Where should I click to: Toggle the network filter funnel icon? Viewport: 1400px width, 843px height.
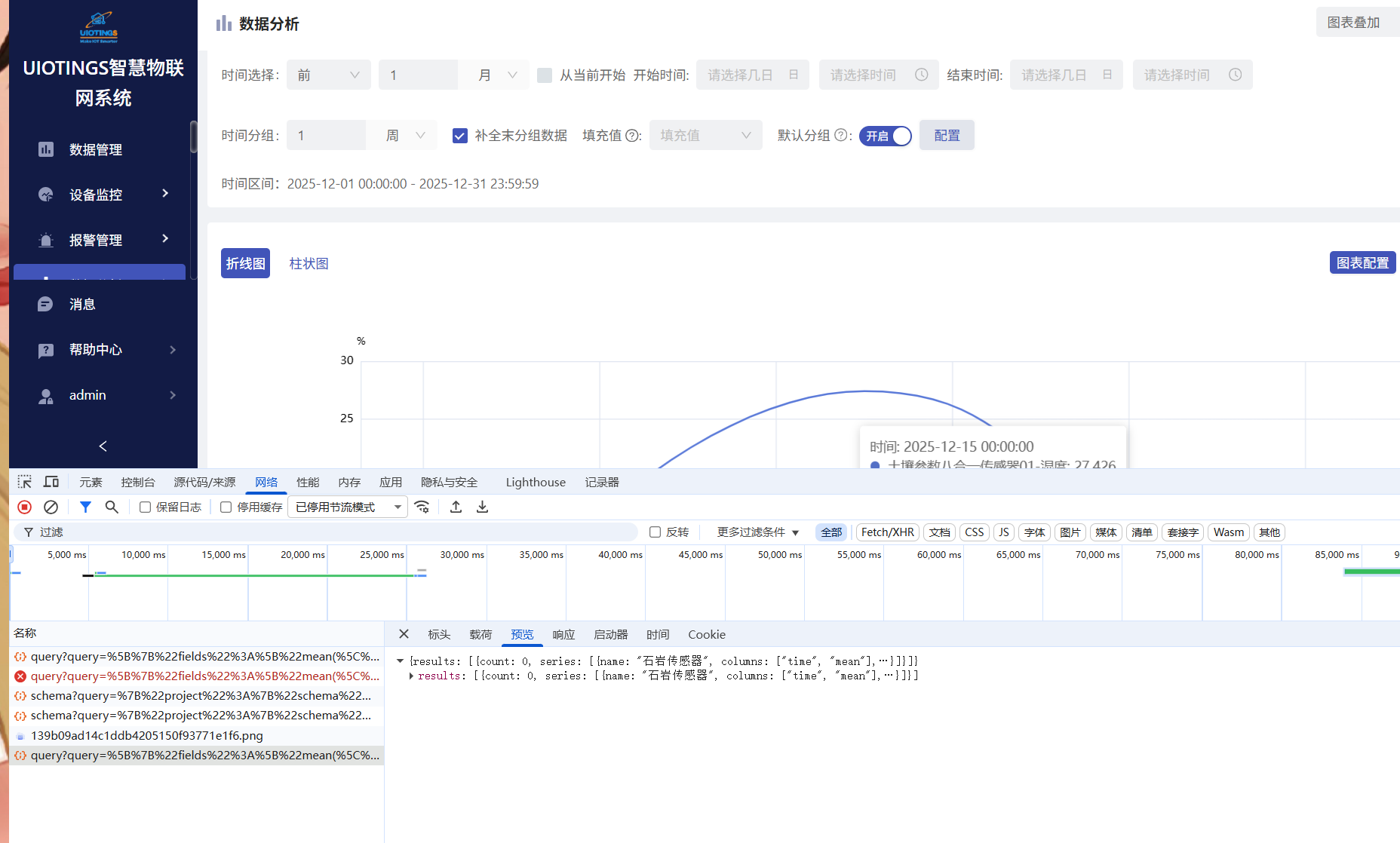pos(85,507)
